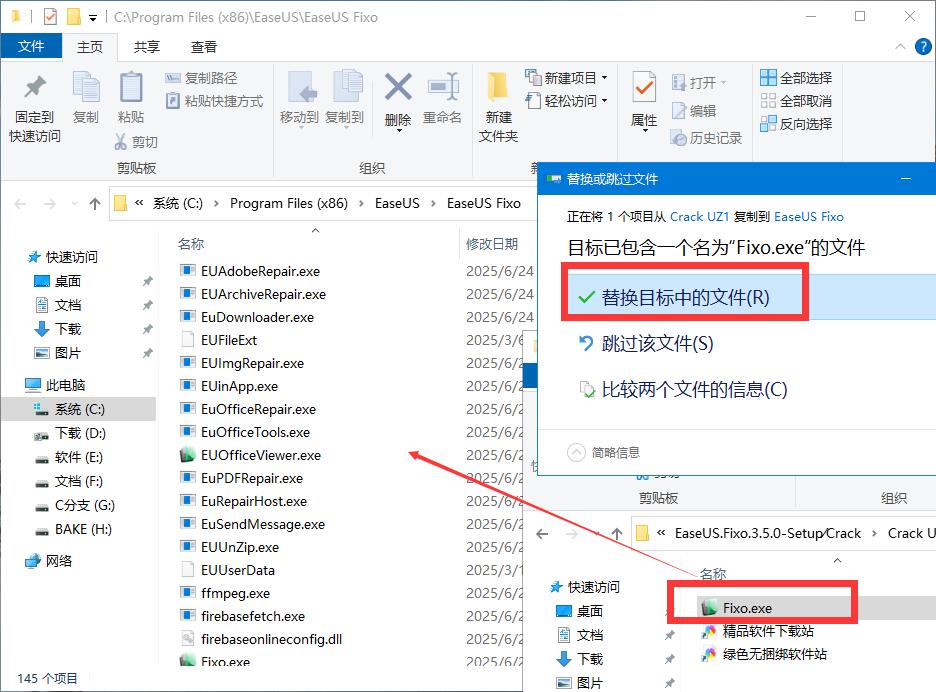Collapse the ribbon with the chevron
Screen dimensions: 936x692
tap(900, 47)
